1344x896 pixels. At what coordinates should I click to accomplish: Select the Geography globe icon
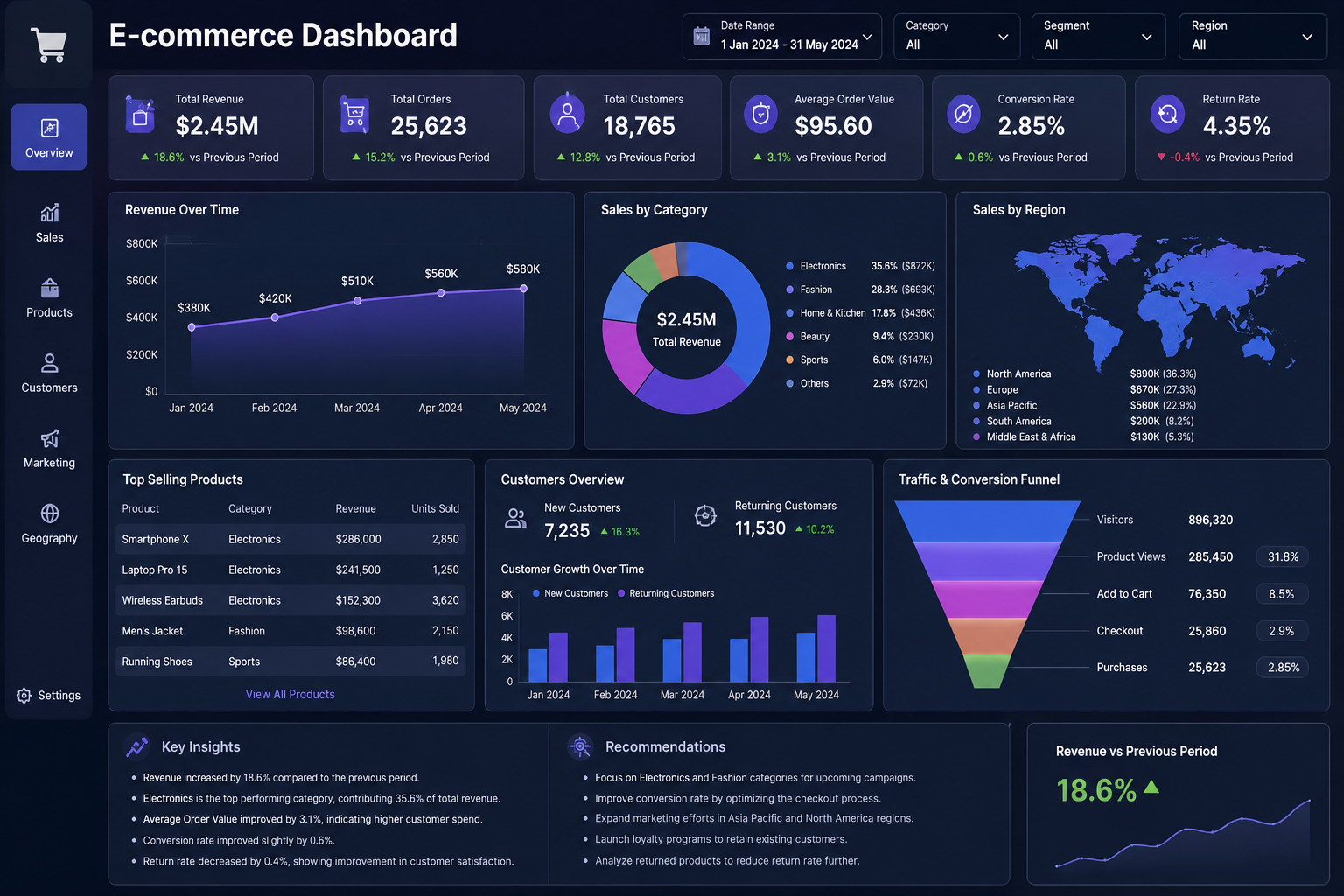pos(50,514)
